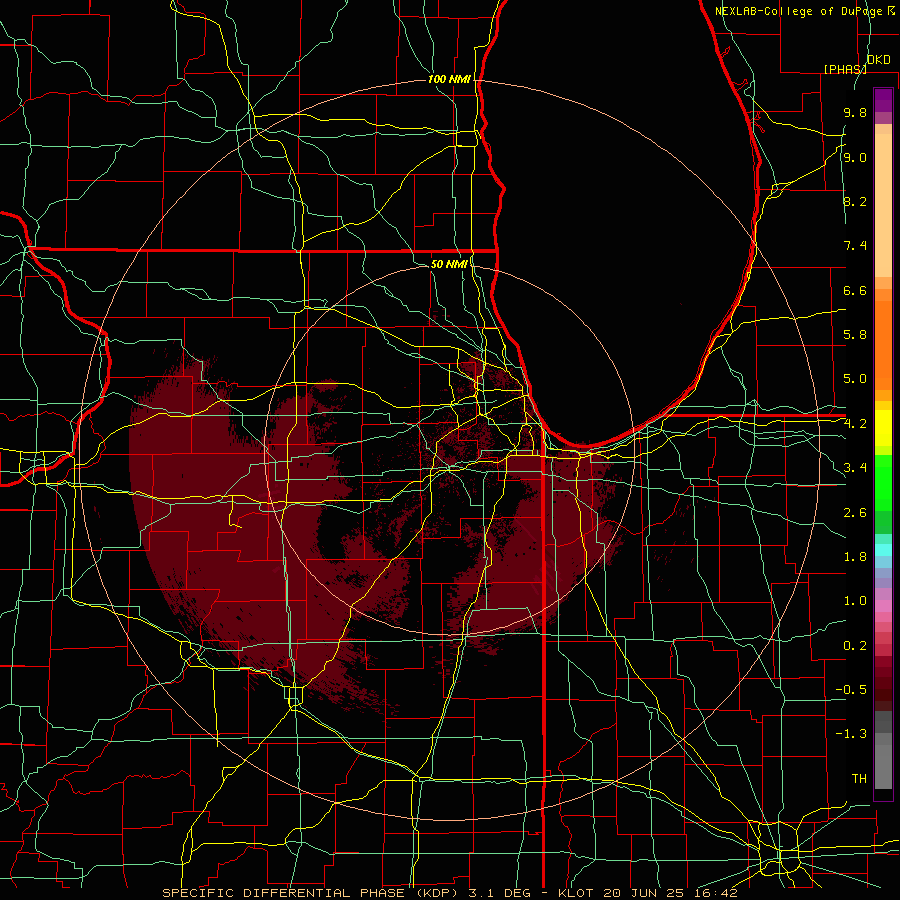
Task: Click the 2.6 legend value
Action: click(855, 512)
